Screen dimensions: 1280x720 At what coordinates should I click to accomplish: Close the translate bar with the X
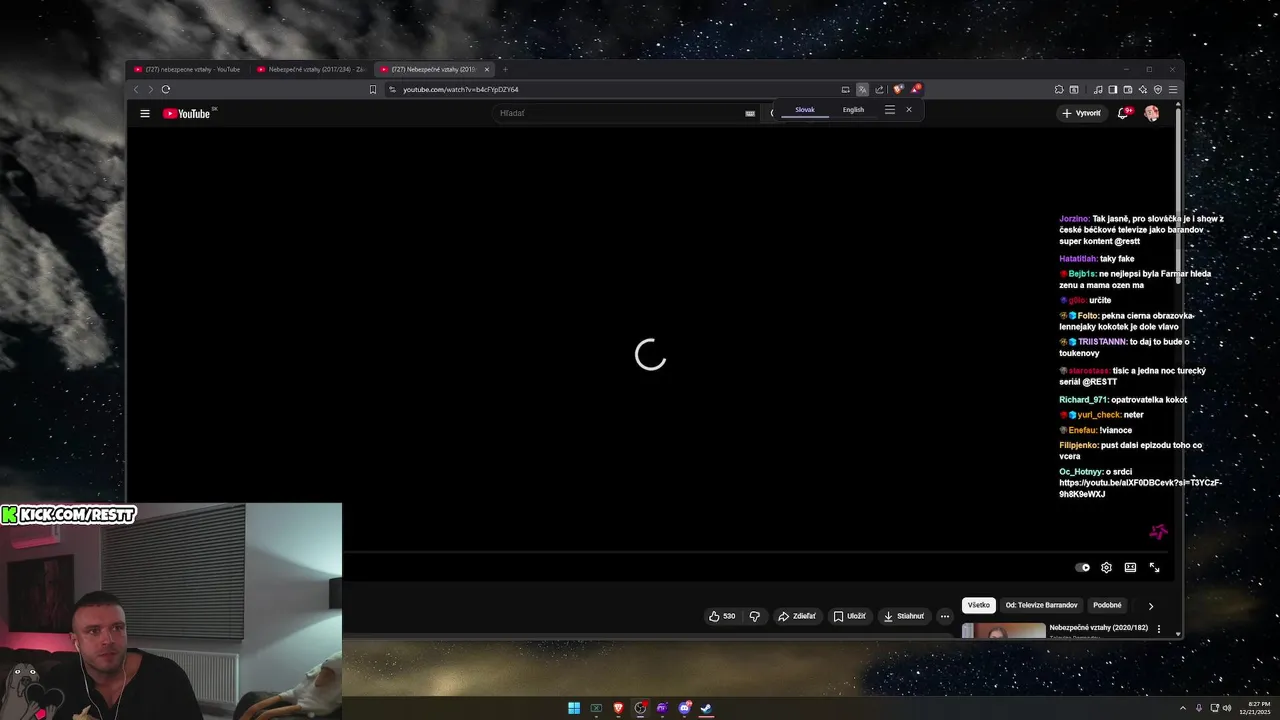pos(909,109)
